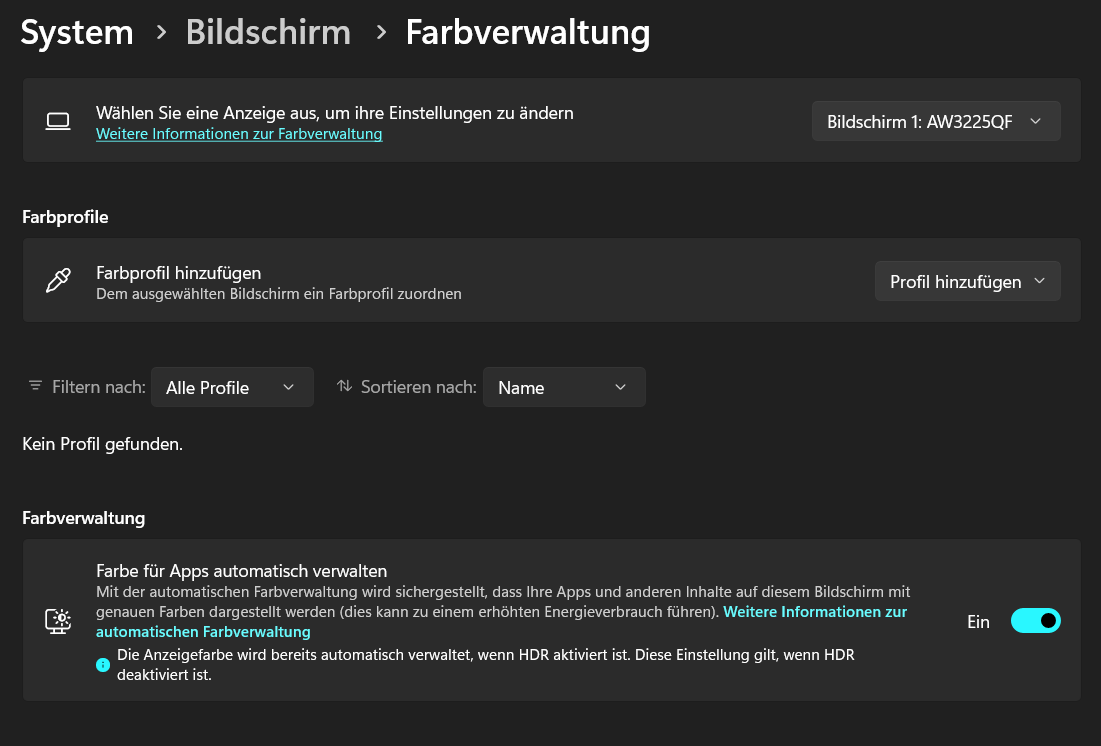The image size is (1101, 746).
Task: Click 'Dem ausgewählten Bildschirm ein Farbprofil zuordnen' text
Action: tap(279, 294)
